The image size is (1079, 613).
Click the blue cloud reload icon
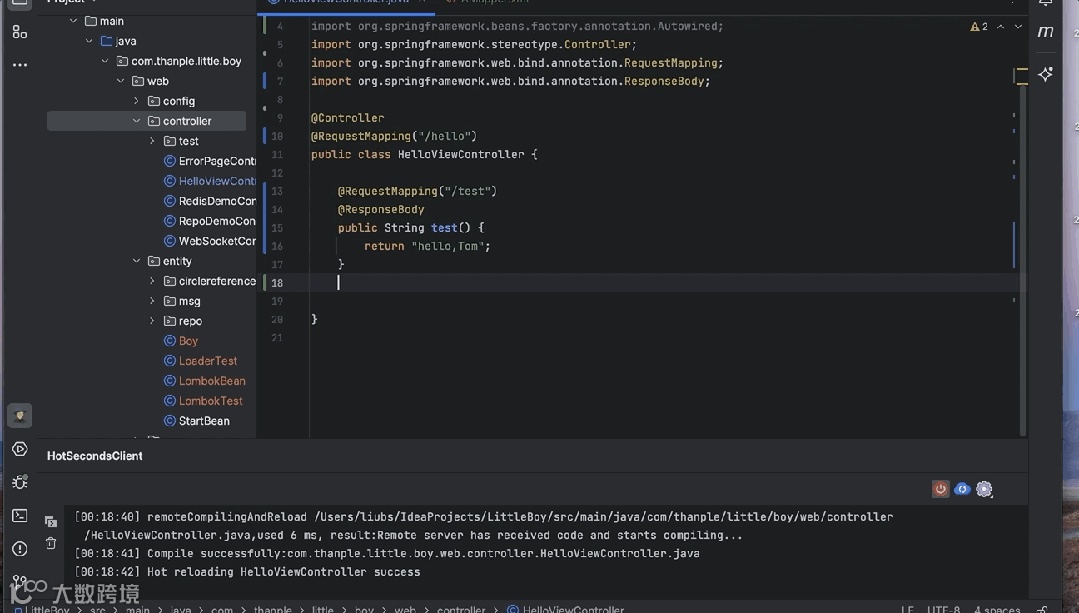point(962,489)
